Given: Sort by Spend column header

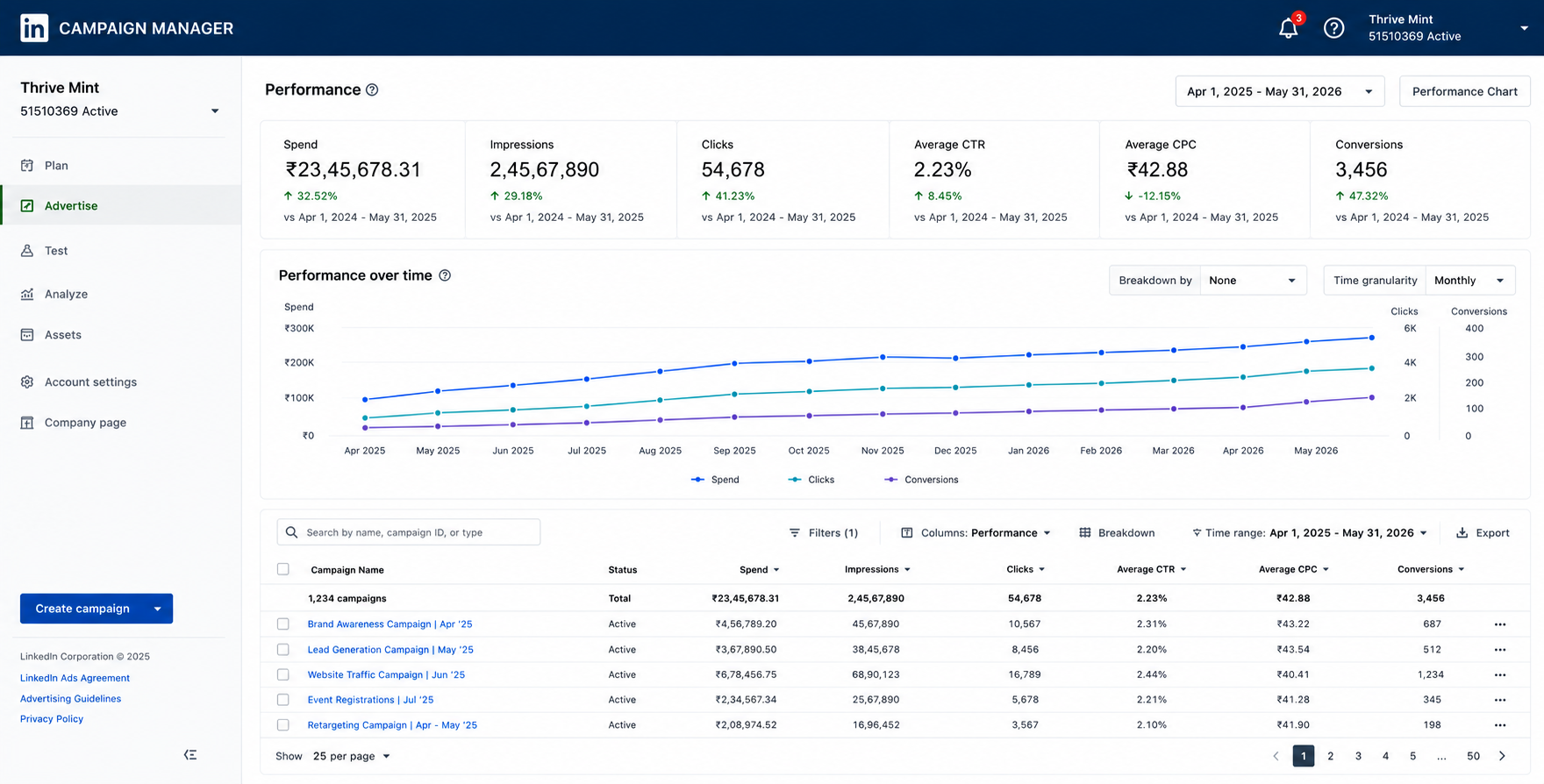Looking at the screenshot, I should [759, 569].
